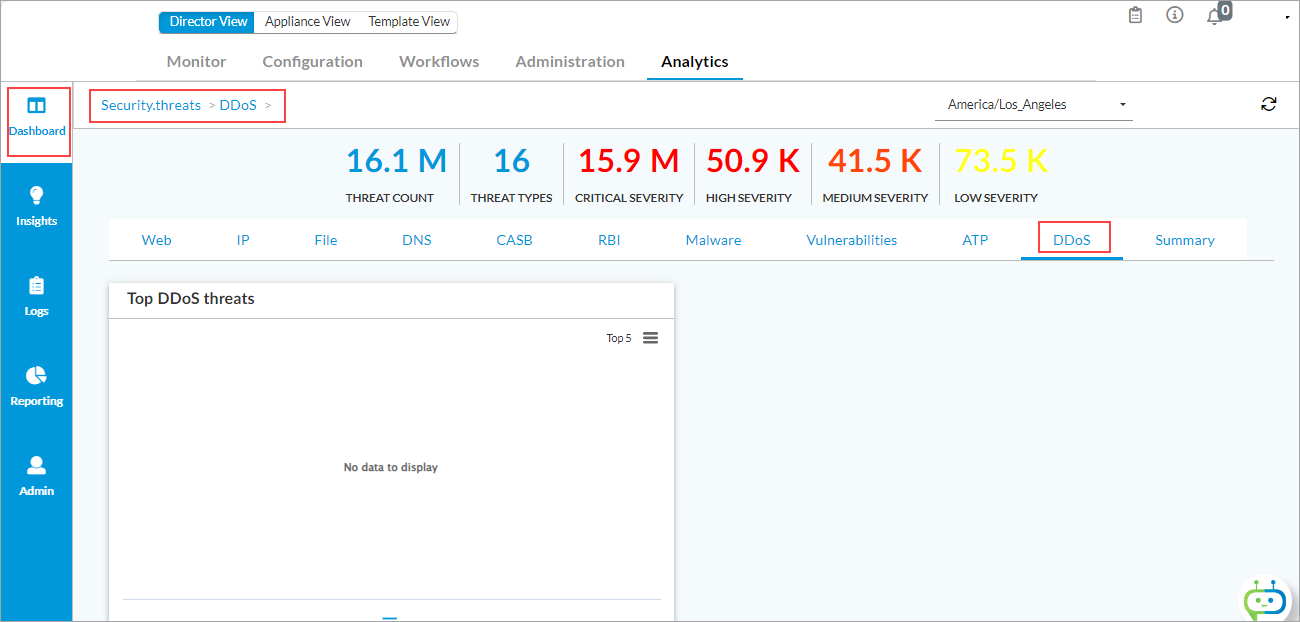Click the refresh icon
This screenshot has height=622, width=1300.
pos(1269,104)
